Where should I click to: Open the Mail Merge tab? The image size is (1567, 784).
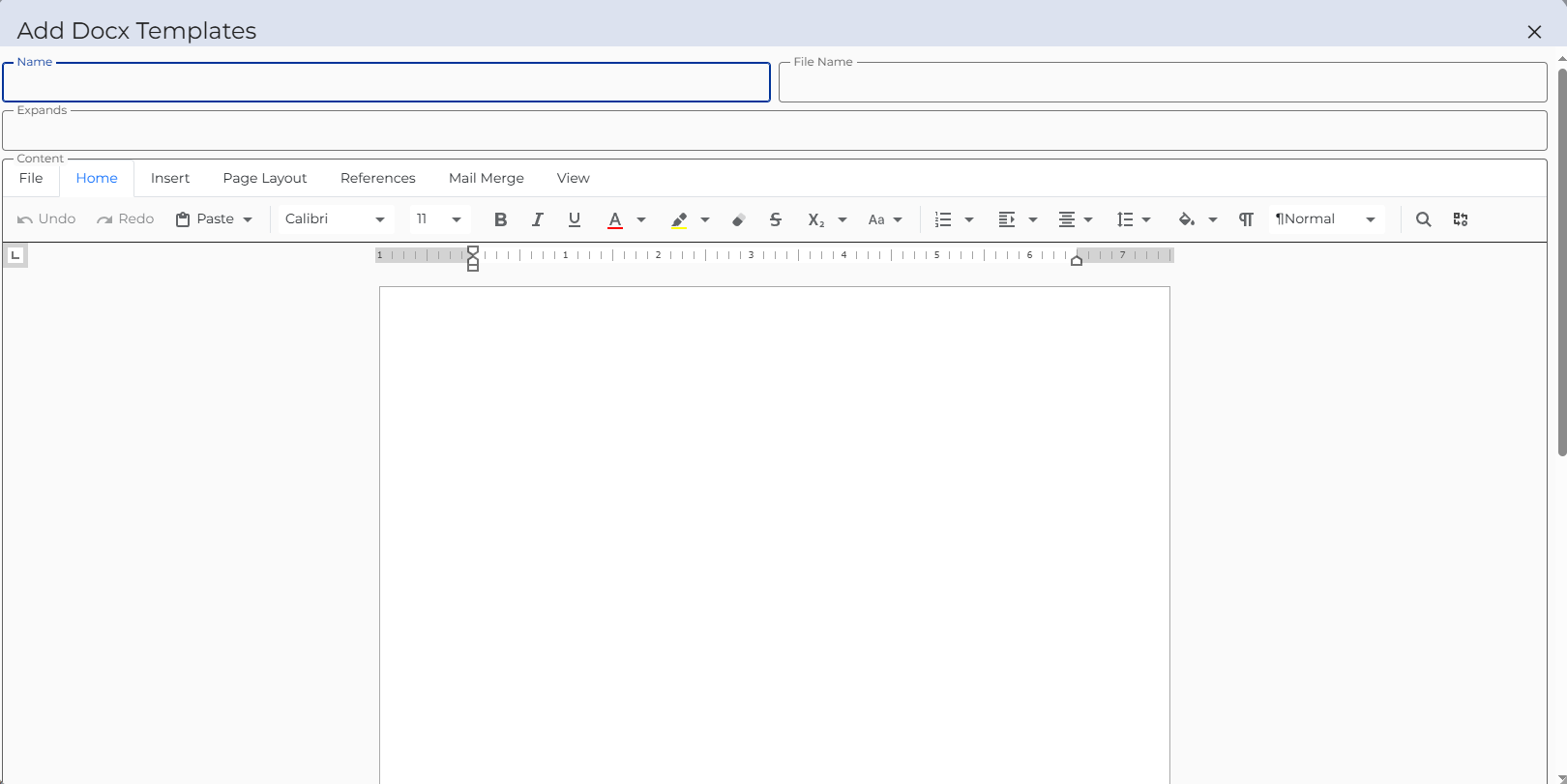tap(486, 179)
